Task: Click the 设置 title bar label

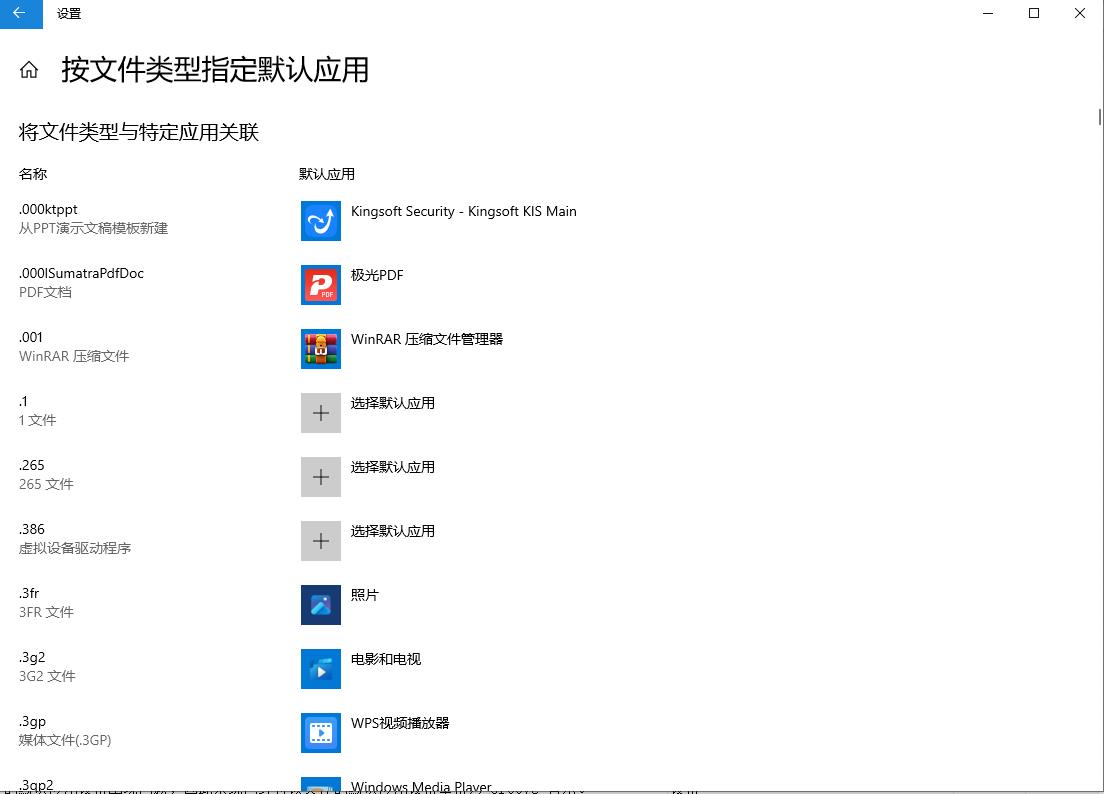Action: [x=69, y=14]
